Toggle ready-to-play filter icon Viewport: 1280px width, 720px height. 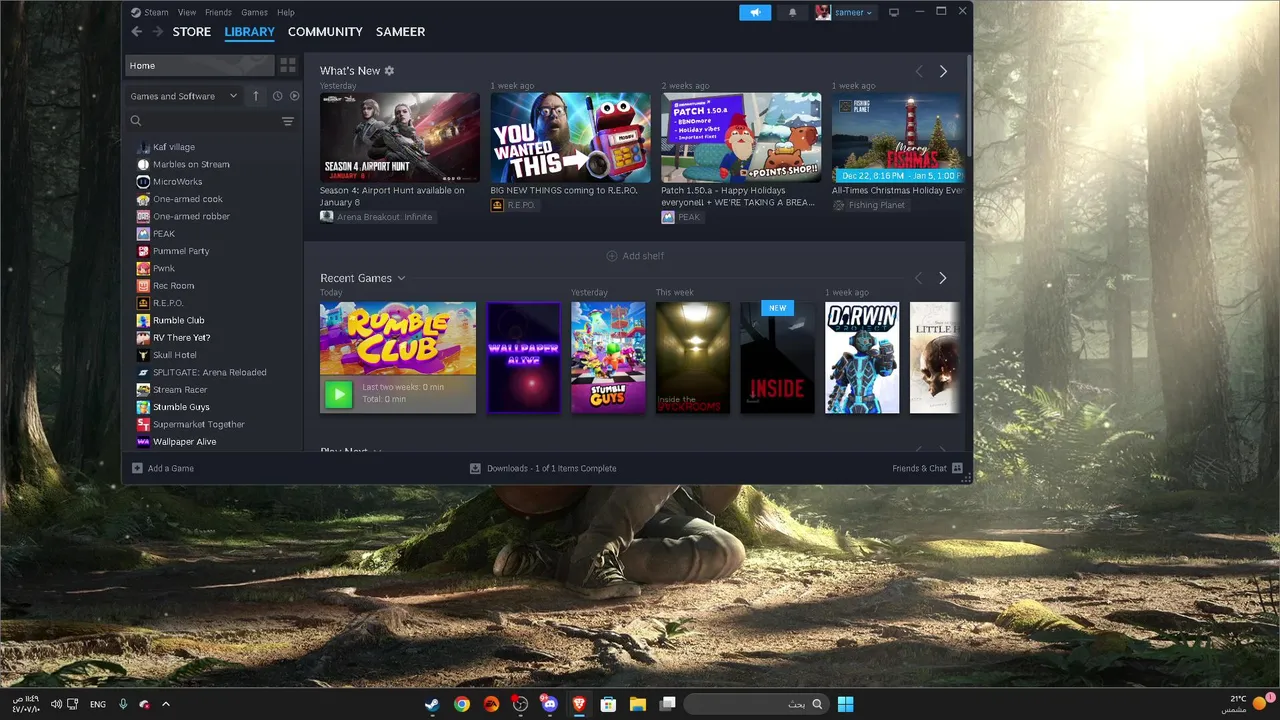(x=294, y=96)
